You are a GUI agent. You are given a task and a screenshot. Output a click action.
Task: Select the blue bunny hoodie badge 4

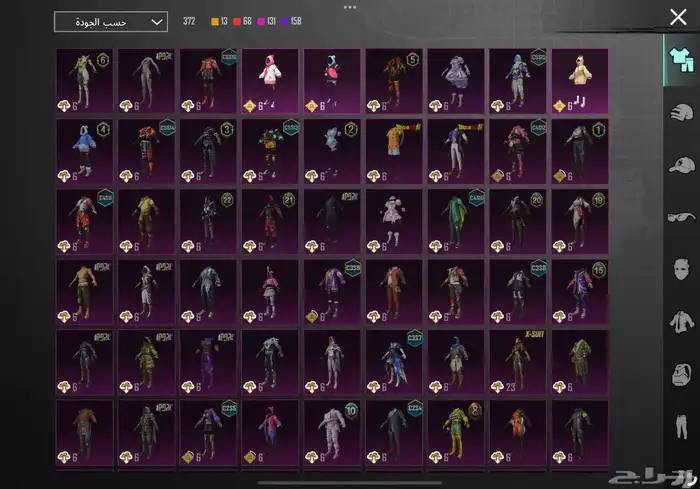click(x=84, y=151)
